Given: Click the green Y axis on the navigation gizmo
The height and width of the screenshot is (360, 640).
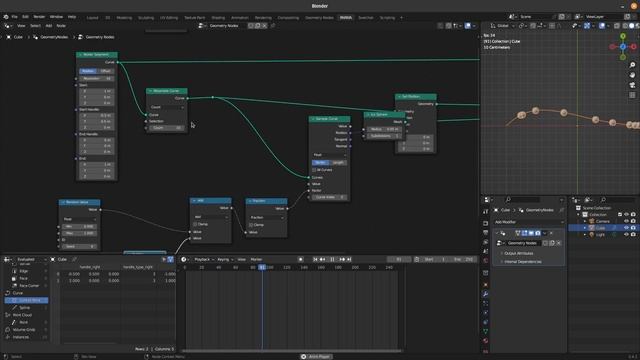Looking at the screenshot, I should coord(623,36).
